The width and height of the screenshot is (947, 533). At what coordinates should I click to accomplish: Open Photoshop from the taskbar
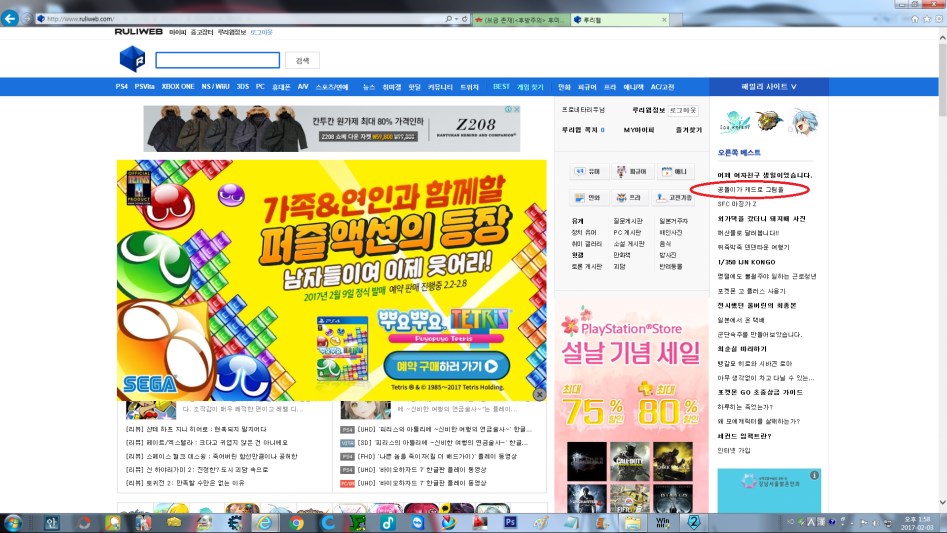510,523
